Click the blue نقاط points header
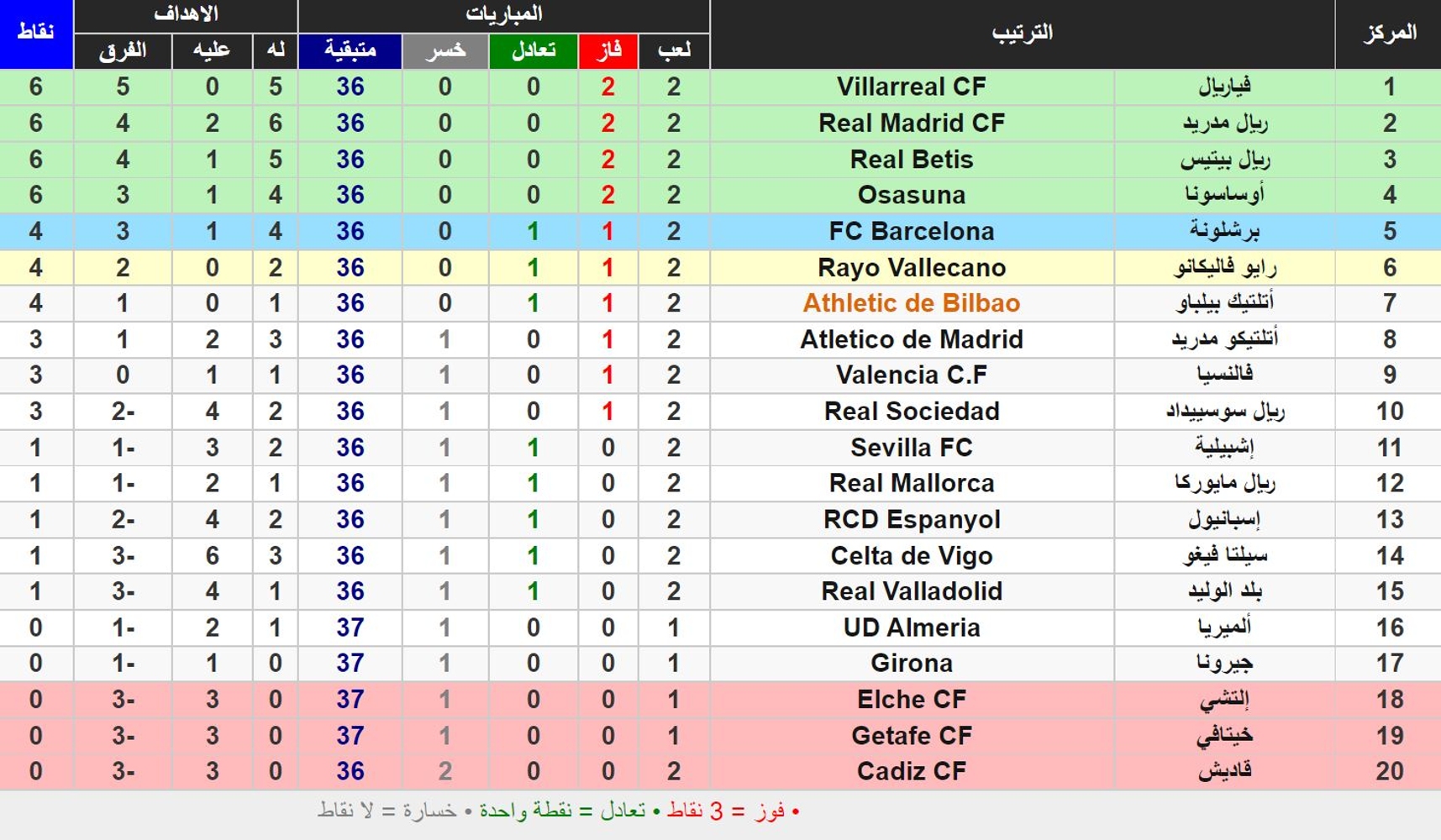The width and height of the screenshot is (1441, 840). tap(36, 34)
